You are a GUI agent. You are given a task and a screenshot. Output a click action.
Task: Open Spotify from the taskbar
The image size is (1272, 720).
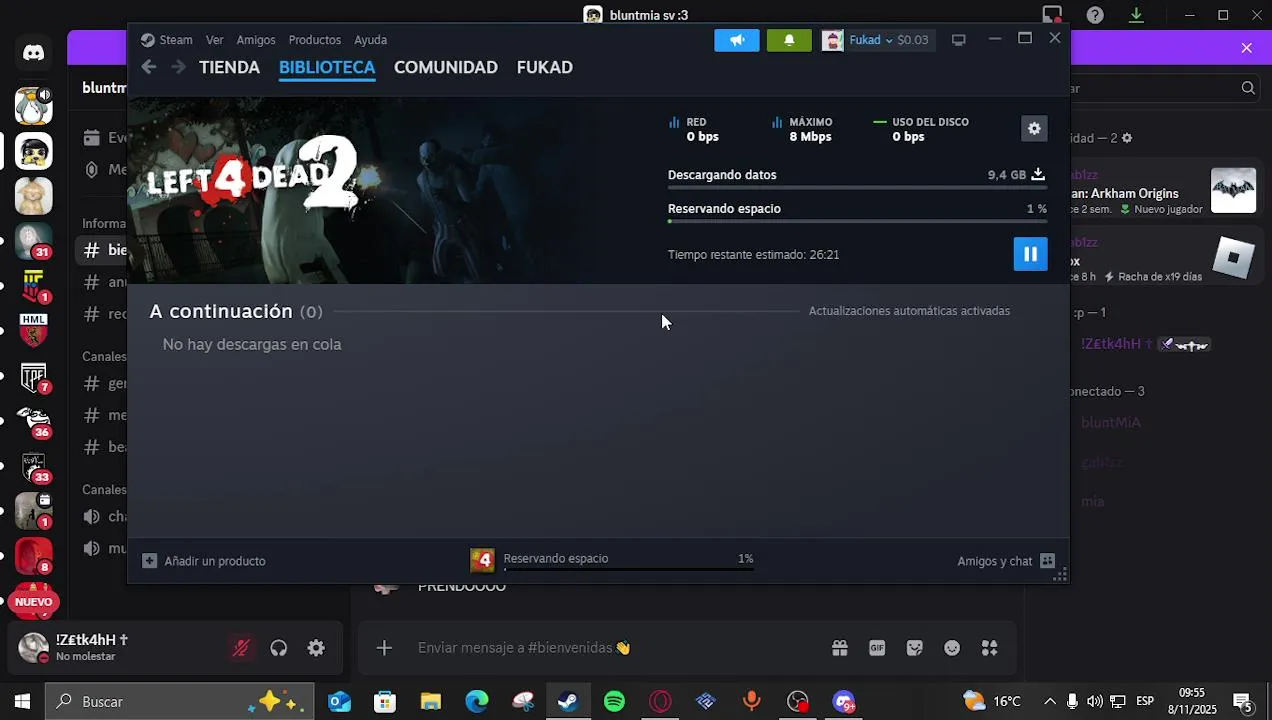pos(614,702)
